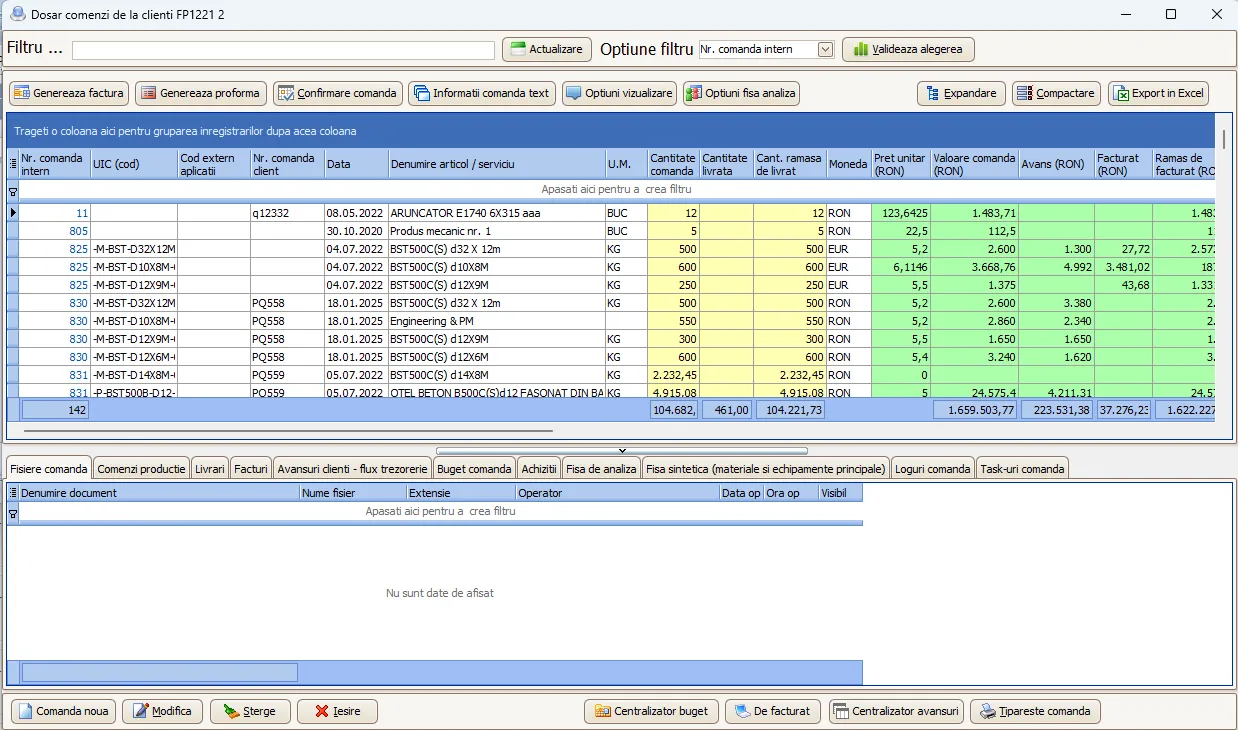Screen dimensions: 1238x730
Task: Click the Genereaza proforma button
Action: [201, 93]
